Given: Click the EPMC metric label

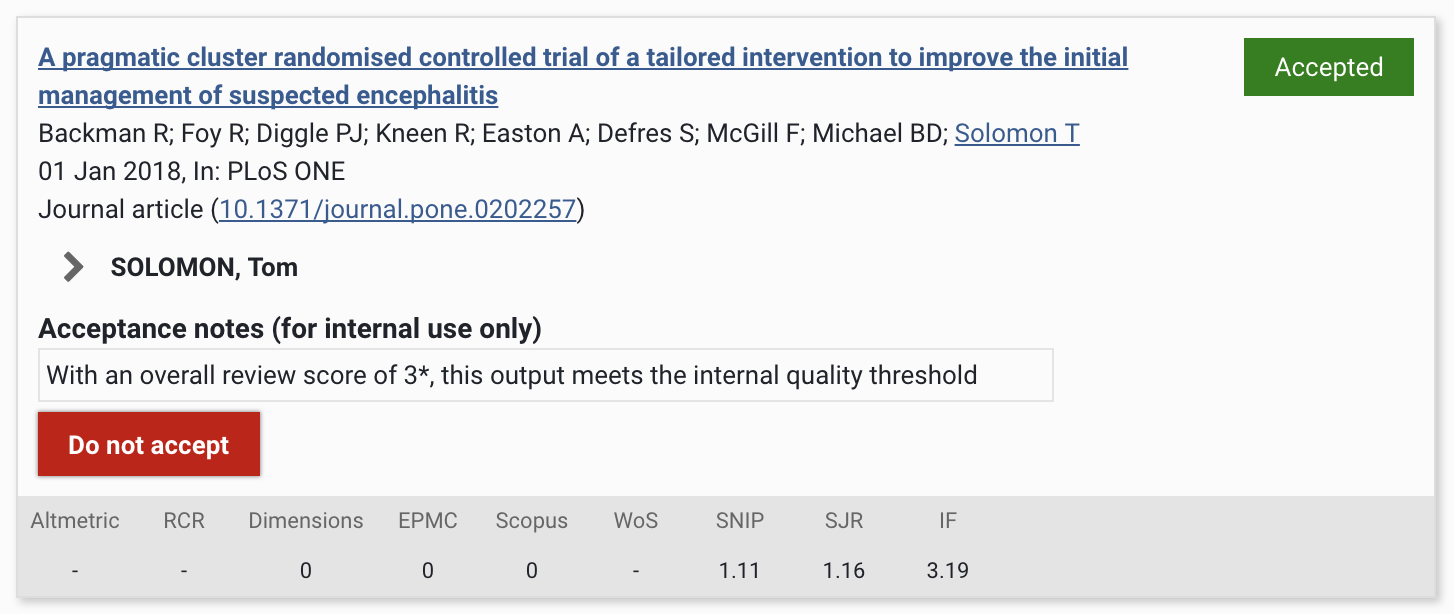Looking at the screenshot, I should click(x=427, y=520).
